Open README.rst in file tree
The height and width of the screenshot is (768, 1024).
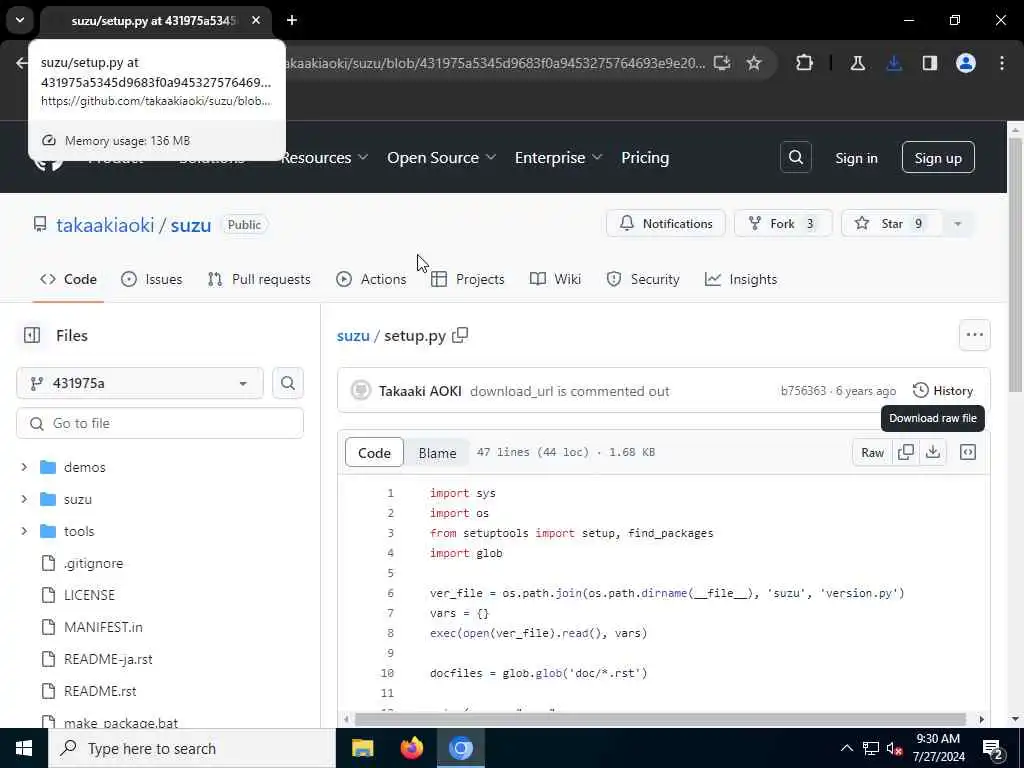(100, 691)
